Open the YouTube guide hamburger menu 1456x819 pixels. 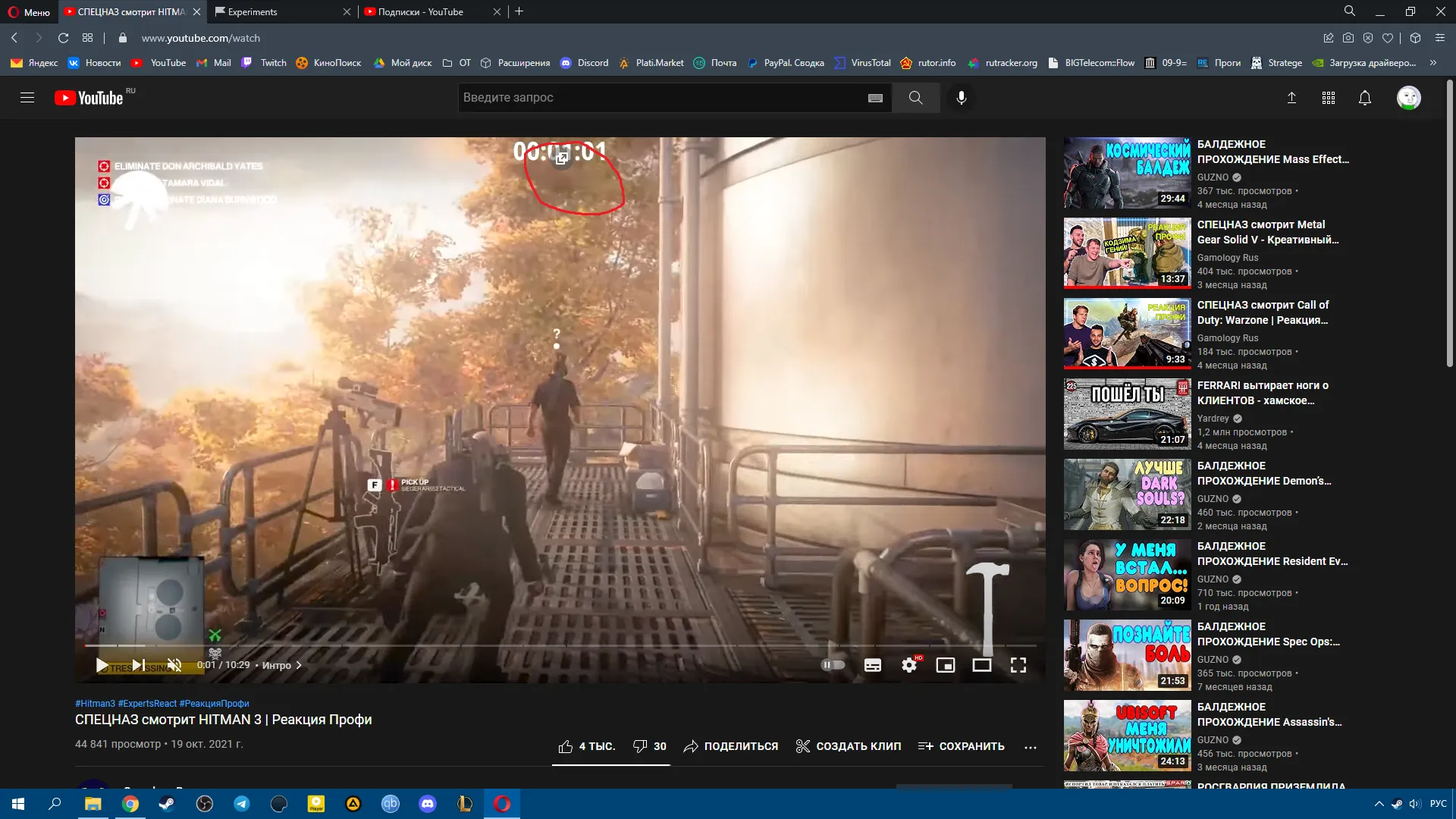pos(27,98)
